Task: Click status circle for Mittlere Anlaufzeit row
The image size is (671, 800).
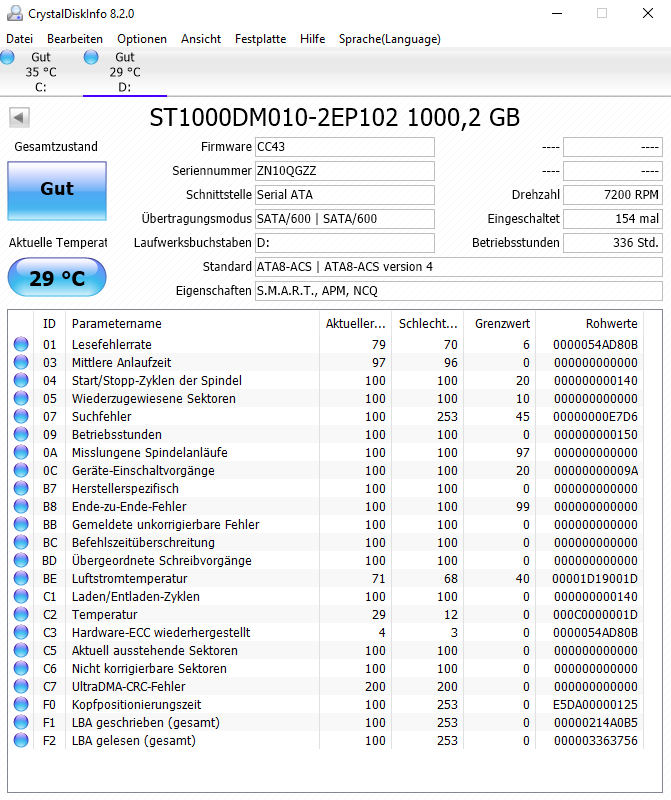Action: [x=21, y=362]
